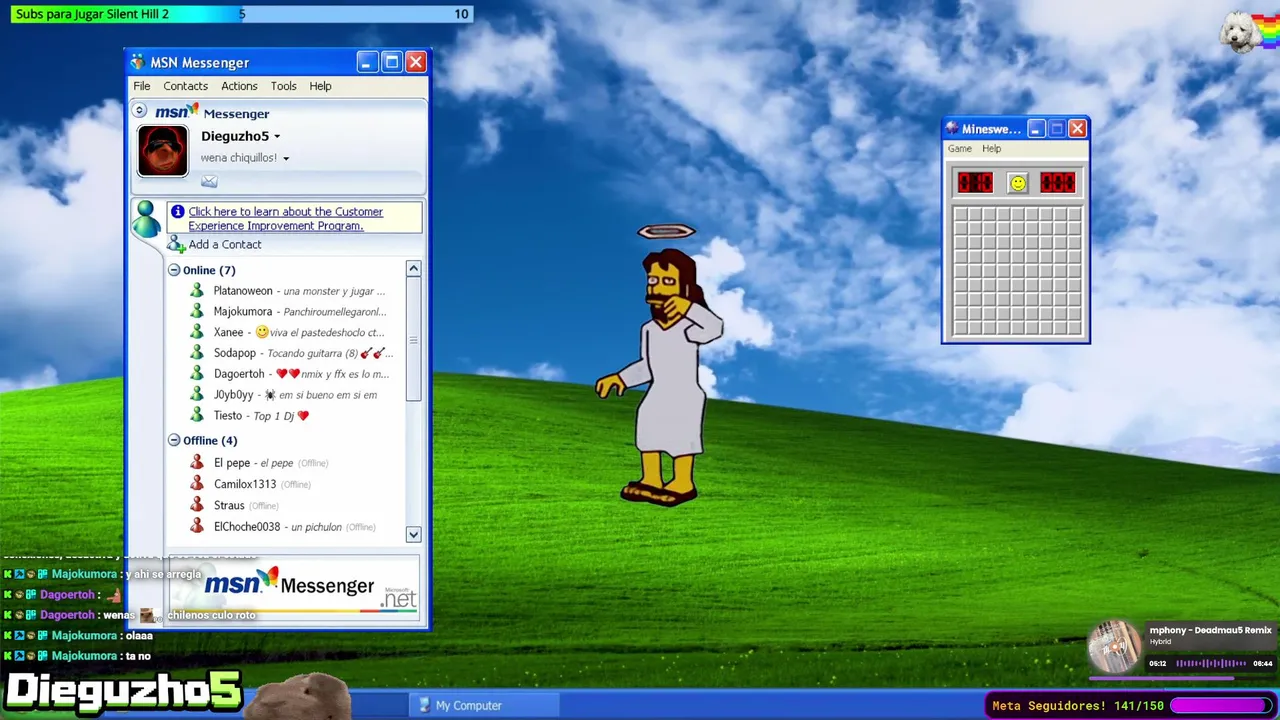Collapse the Offline (4) contact group
The width and height of the screenshot is (1280, 720).
[x=174, y=440]
